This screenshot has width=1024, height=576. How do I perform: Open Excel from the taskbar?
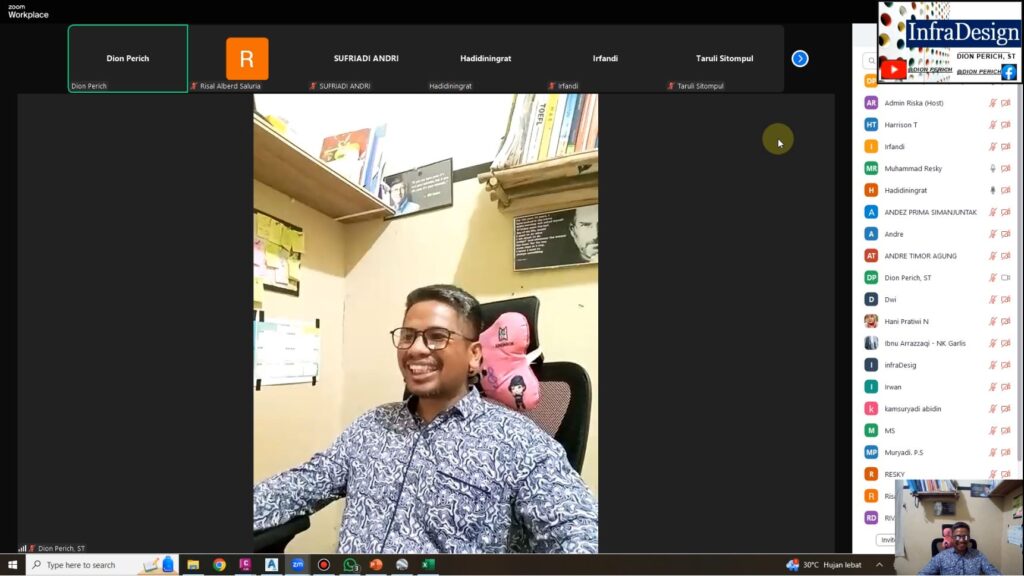pyautogui.click(x=428, y=565)
